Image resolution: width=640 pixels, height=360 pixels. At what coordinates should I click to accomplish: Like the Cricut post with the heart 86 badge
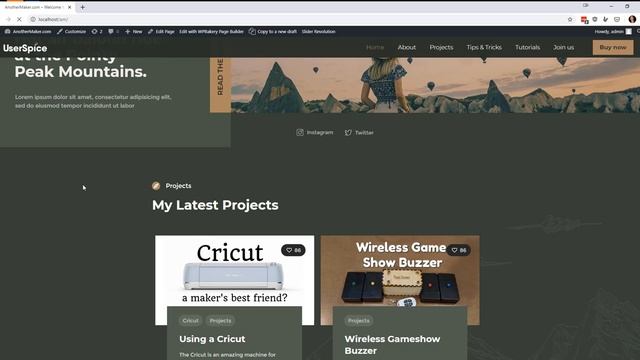pyautogui.click(x=293, y=250)
